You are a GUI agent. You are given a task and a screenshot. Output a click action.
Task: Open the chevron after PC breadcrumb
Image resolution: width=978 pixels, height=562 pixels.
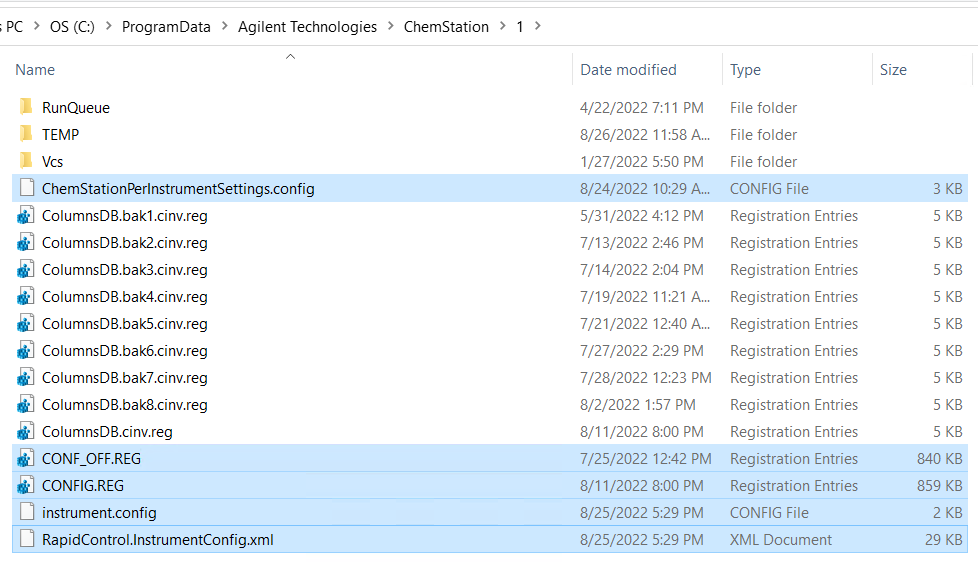(37, 26)
